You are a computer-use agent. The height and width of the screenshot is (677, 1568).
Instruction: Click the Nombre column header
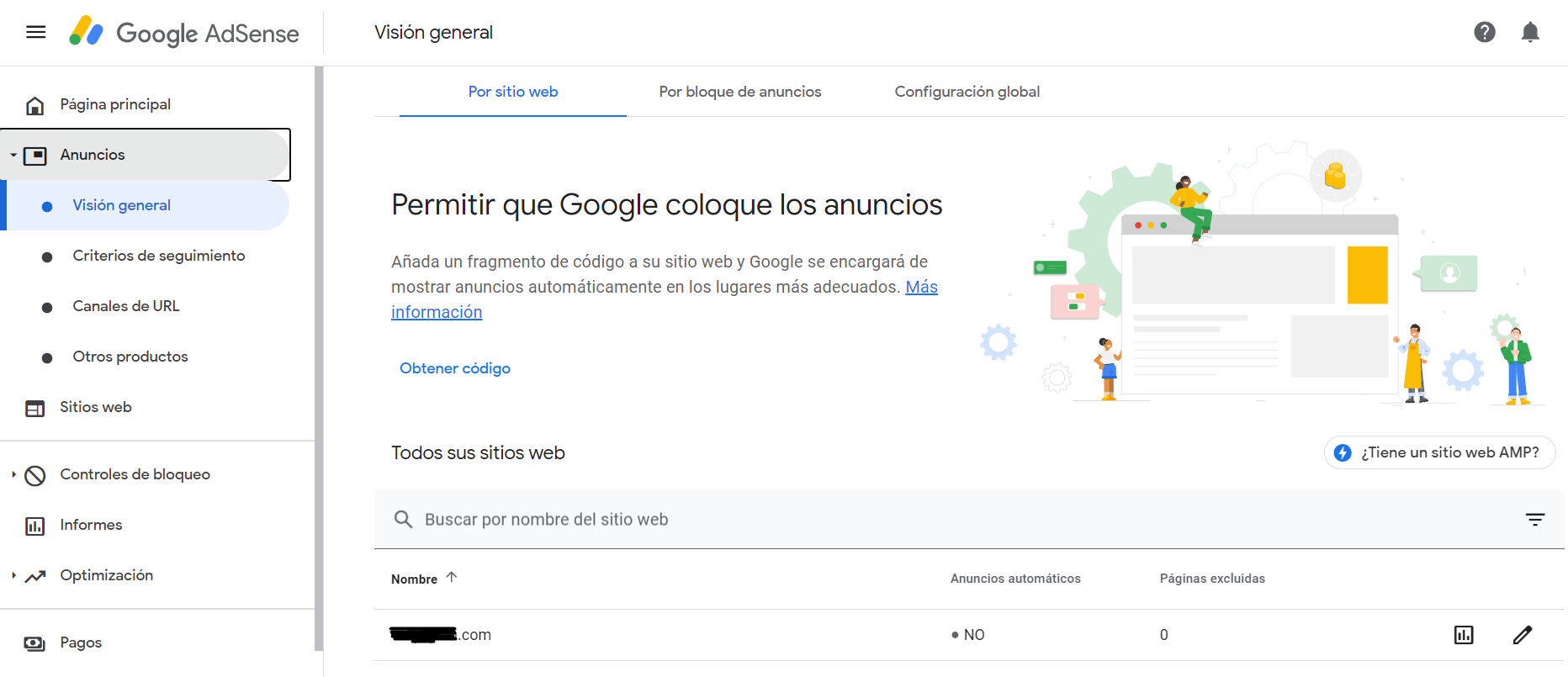coord(414,579)
